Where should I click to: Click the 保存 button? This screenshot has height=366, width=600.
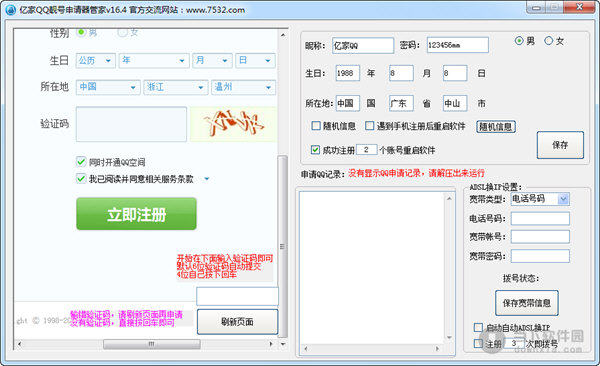coord(560,145)
